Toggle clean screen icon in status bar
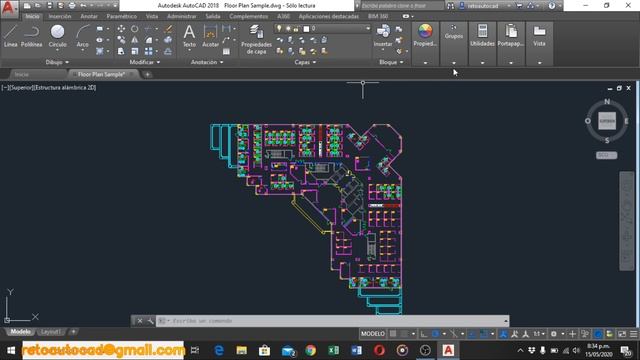Viewport: 640px width, 360px height. 622,334
